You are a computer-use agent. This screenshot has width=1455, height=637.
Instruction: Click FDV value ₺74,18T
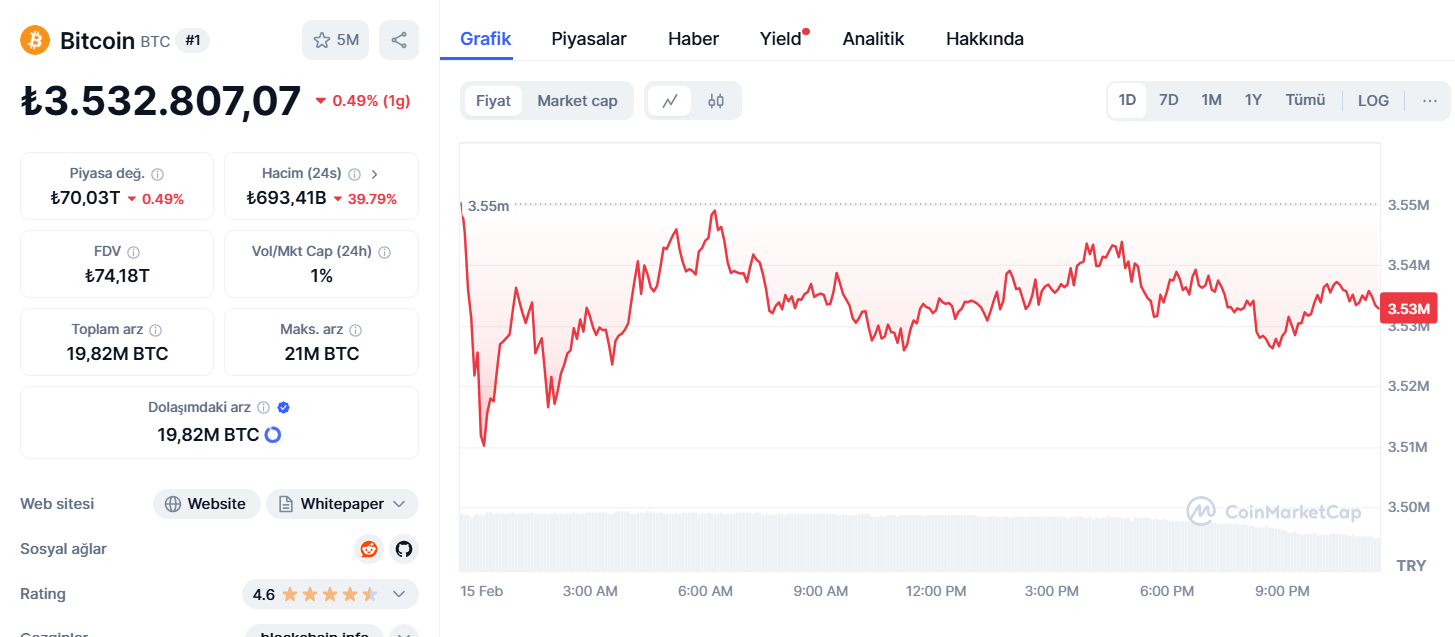pyautogui.click(x=117, y=276)
